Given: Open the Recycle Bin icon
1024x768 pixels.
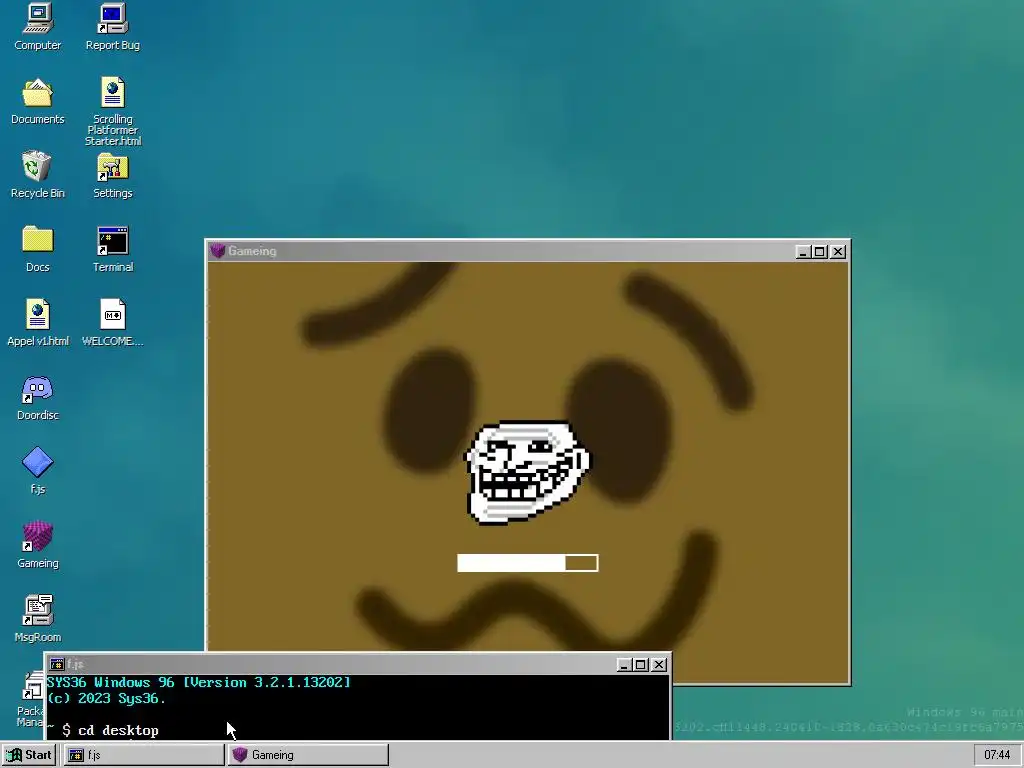Looking at the screenshot, I should point(37,174).
